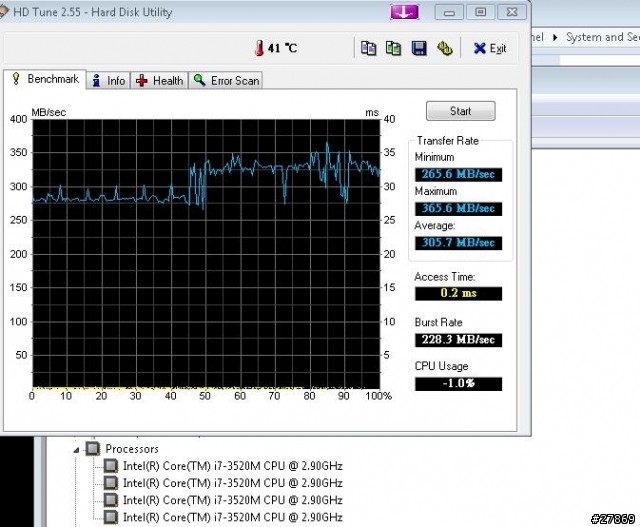Close the HD Tune window
Screen dimensions: 640x527
pos(512,12)
